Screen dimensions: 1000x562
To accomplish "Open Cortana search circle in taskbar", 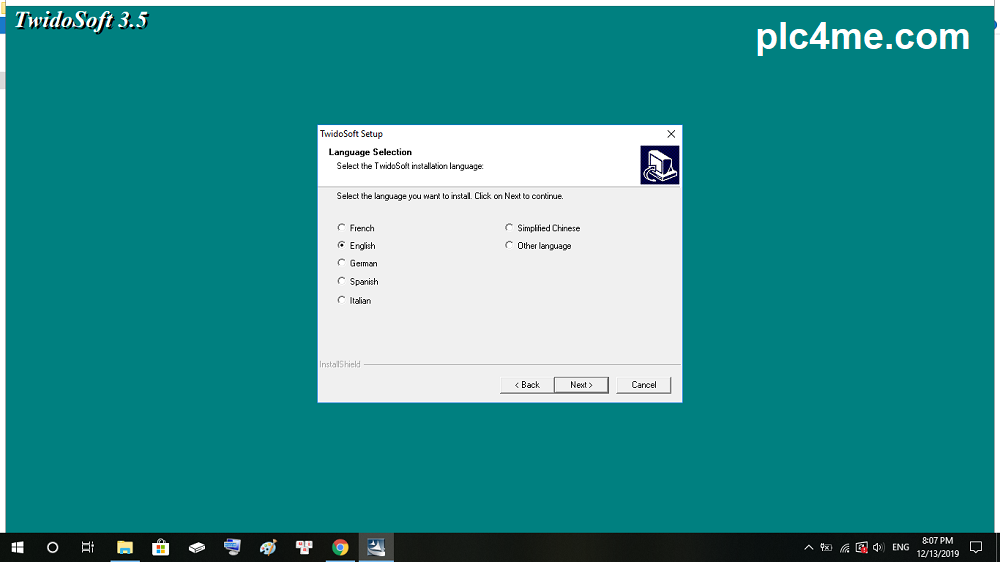I will pyautogui.click(x=53, y=547).
